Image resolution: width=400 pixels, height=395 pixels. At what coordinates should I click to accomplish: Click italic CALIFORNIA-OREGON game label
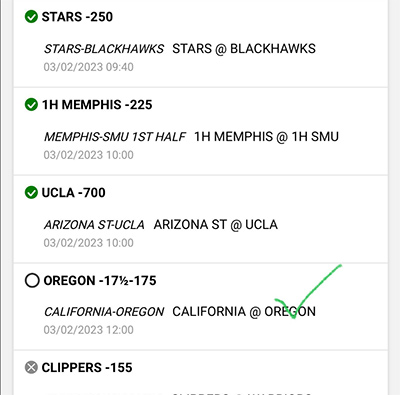(x=104, y=312)
